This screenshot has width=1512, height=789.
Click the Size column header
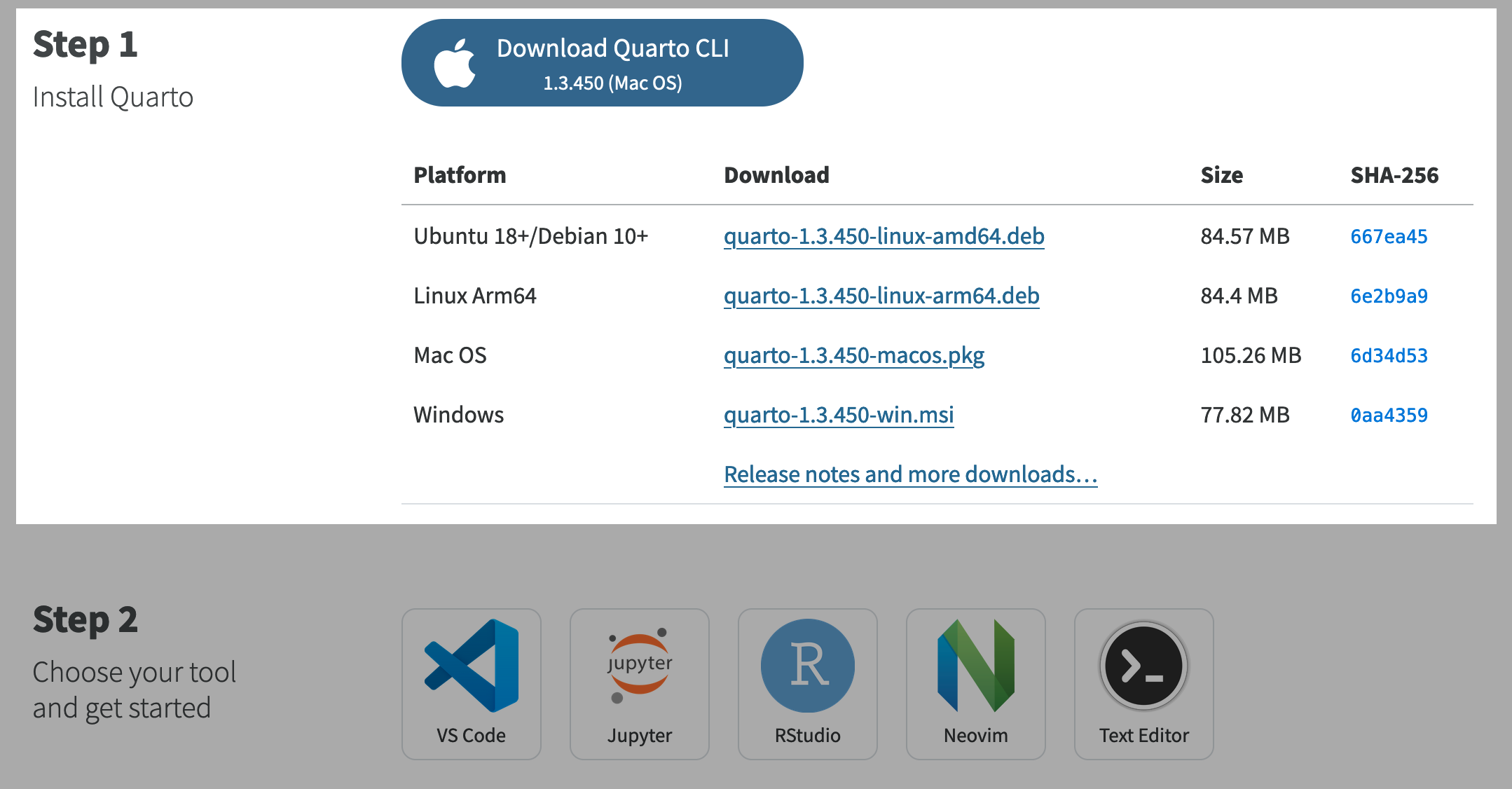pyautogui.click(x=1221, y=175)
